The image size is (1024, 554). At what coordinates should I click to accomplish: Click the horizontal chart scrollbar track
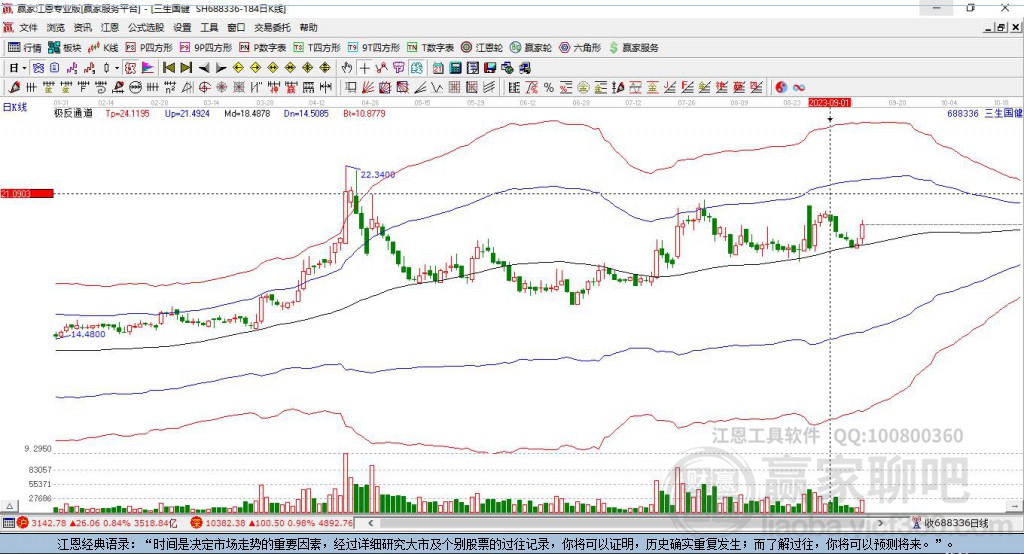627,523
